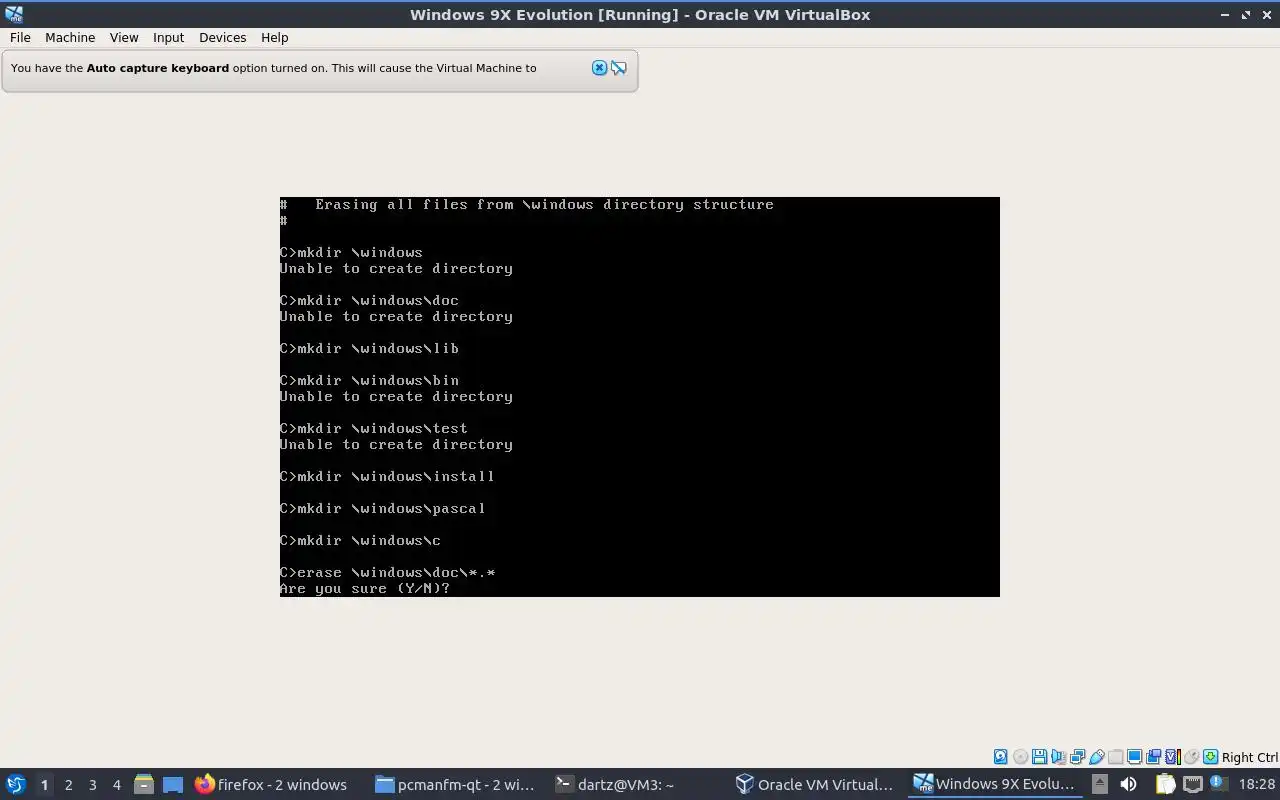Switch to virtual desktop 3
Image resolution: width=1280 pixels, height=800 pixels.
(92, 784)
